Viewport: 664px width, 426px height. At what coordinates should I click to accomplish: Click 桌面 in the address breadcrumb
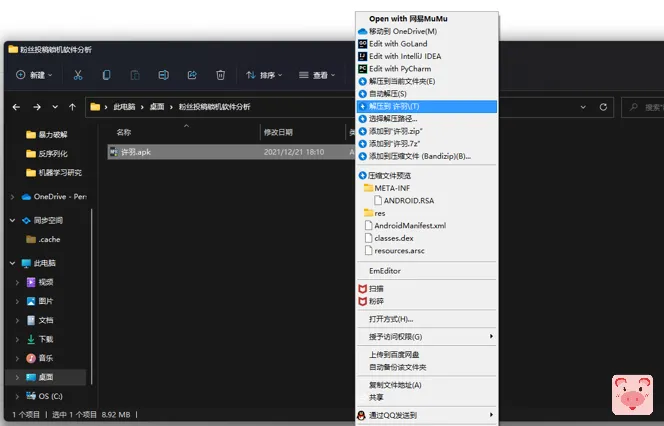[157, 107]
